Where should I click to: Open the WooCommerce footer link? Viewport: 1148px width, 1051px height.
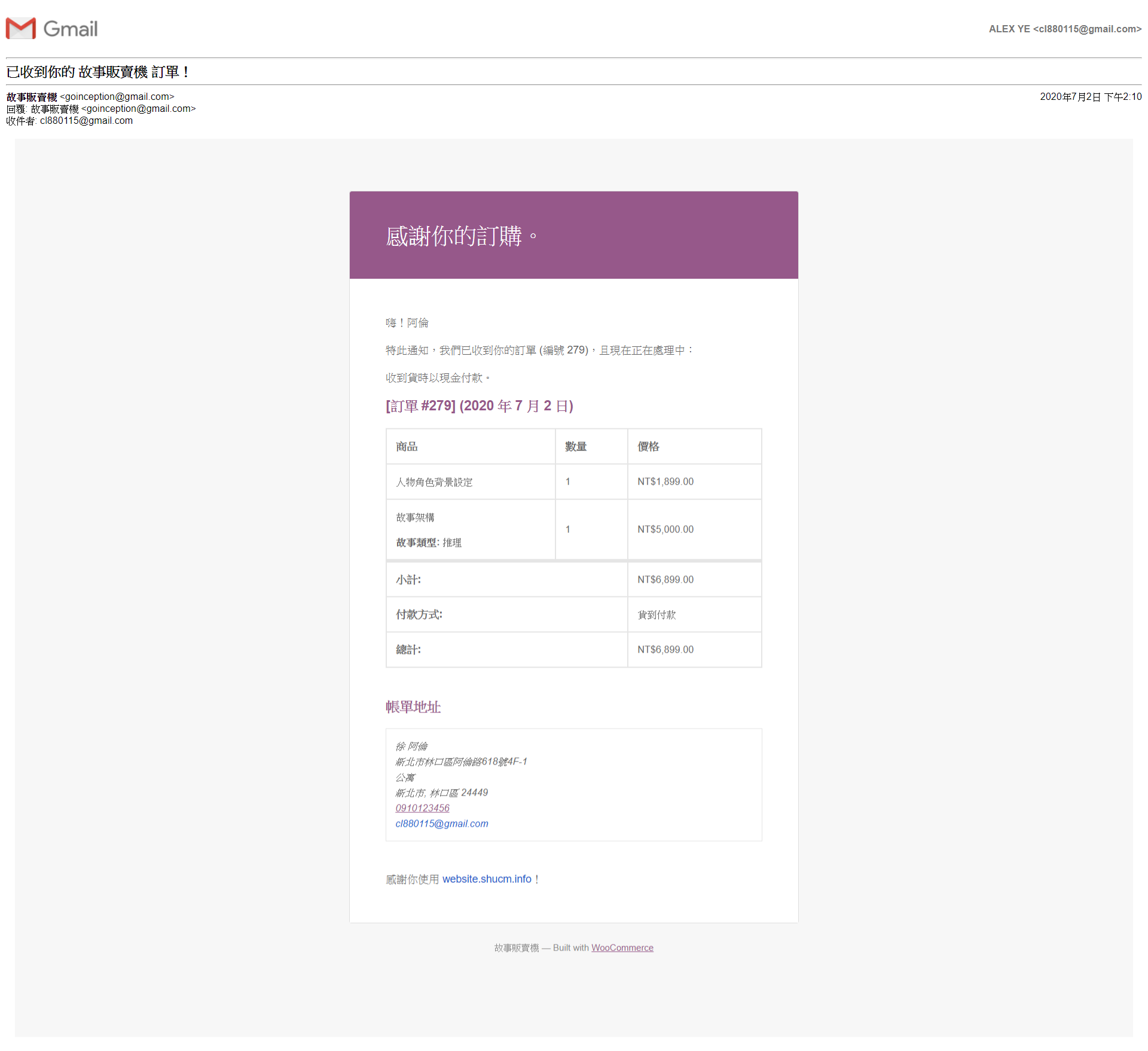(622, 948)
